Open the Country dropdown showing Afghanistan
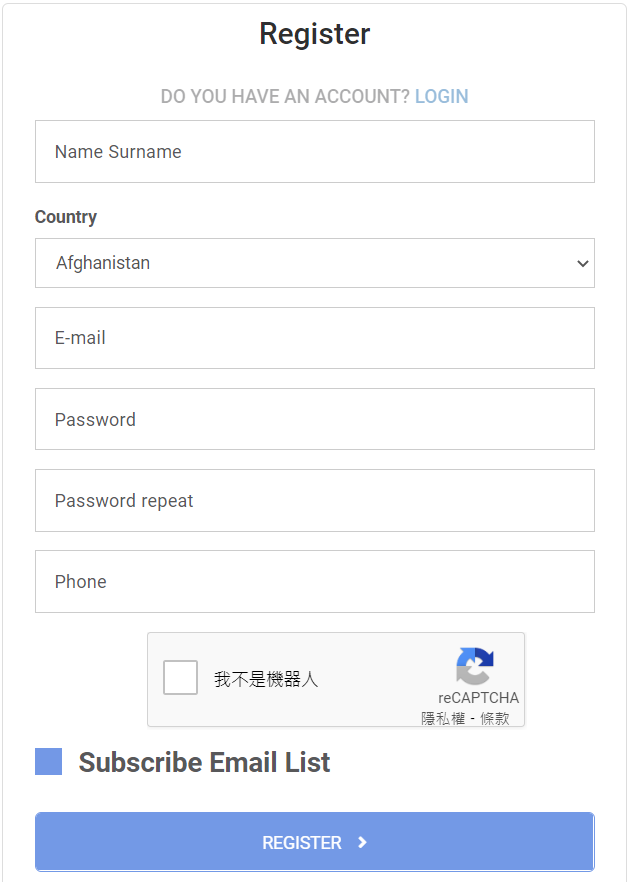 (314, 263)
